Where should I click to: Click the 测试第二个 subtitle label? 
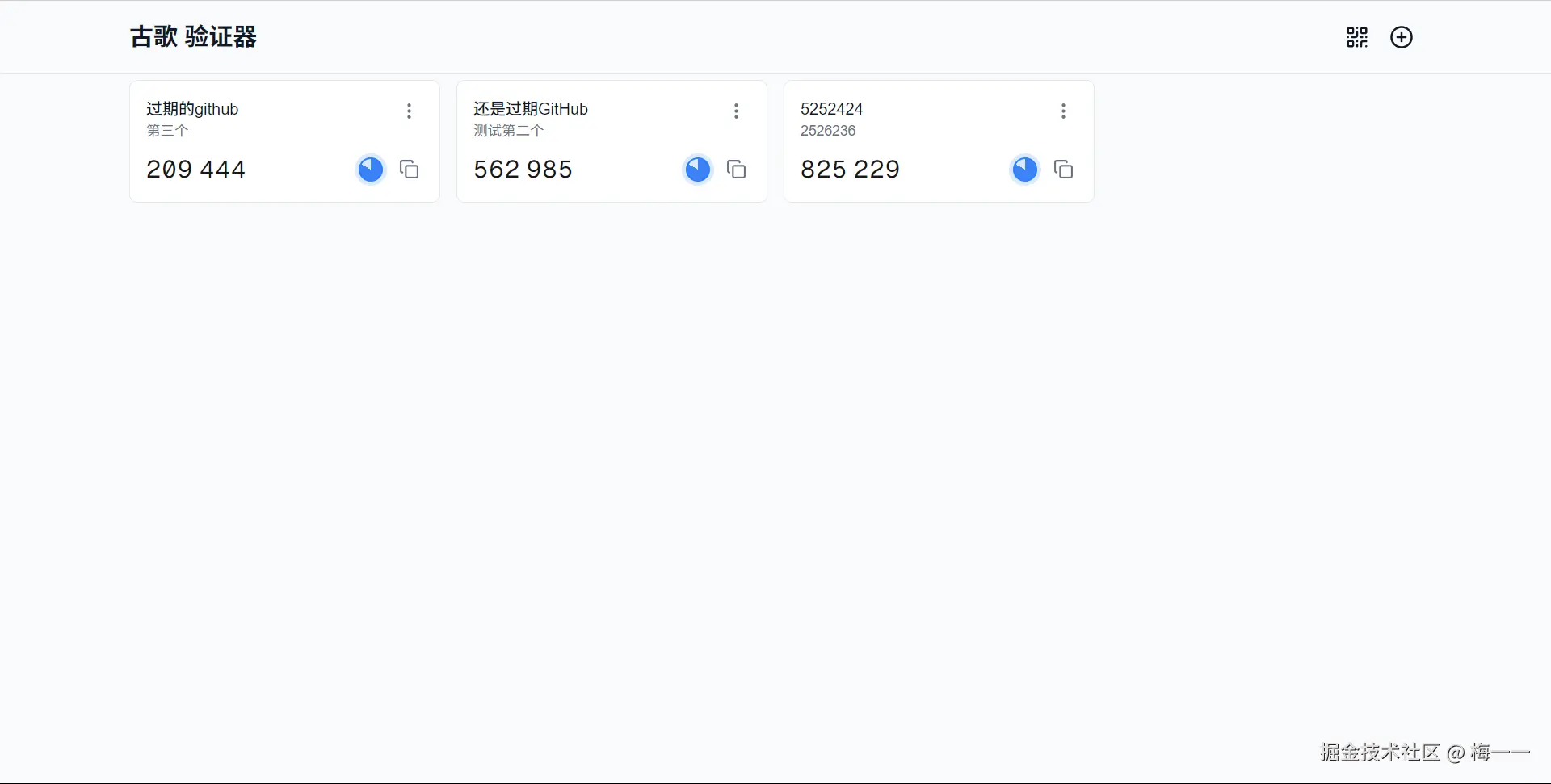pos(508,131)
